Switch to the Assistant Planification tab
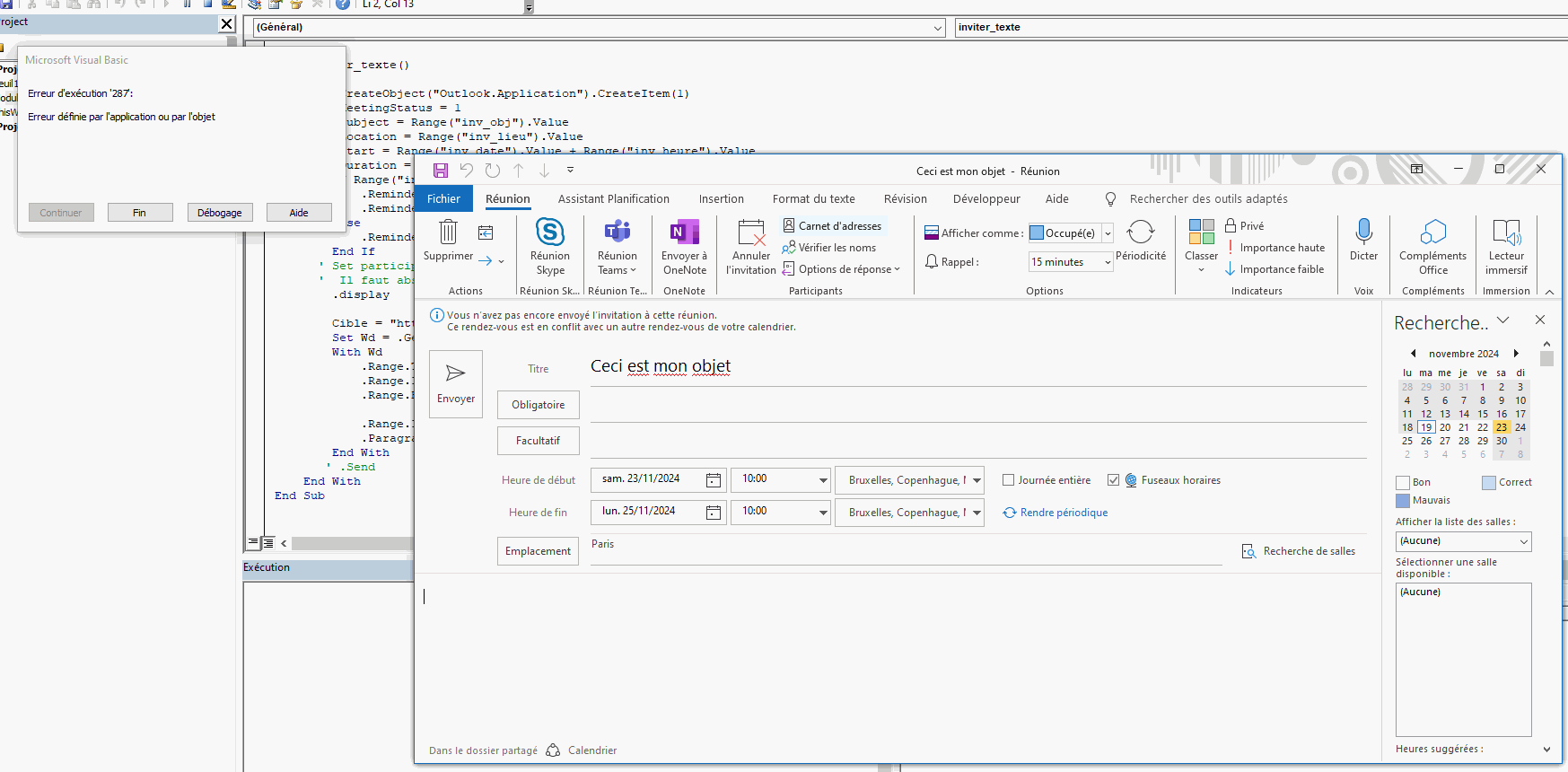This screenshot has width=1568, height=772. pyautogui.click(x=613, y=199)
